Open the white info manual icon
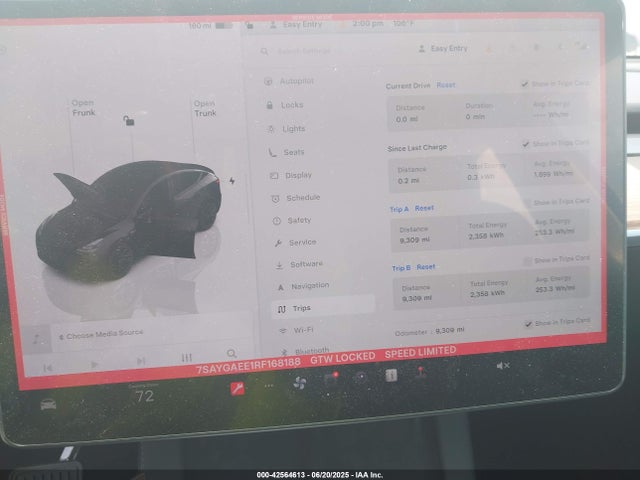Image resolution: width=640 pixels, height=480 pixels. point(391,375)
